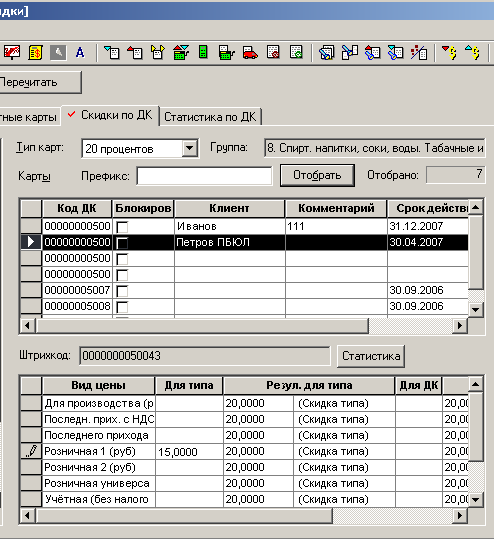Click the green phone-like device icon
The width and height of the screenshot is (494, 539).
pyautogui.click(x=203, y=52)
